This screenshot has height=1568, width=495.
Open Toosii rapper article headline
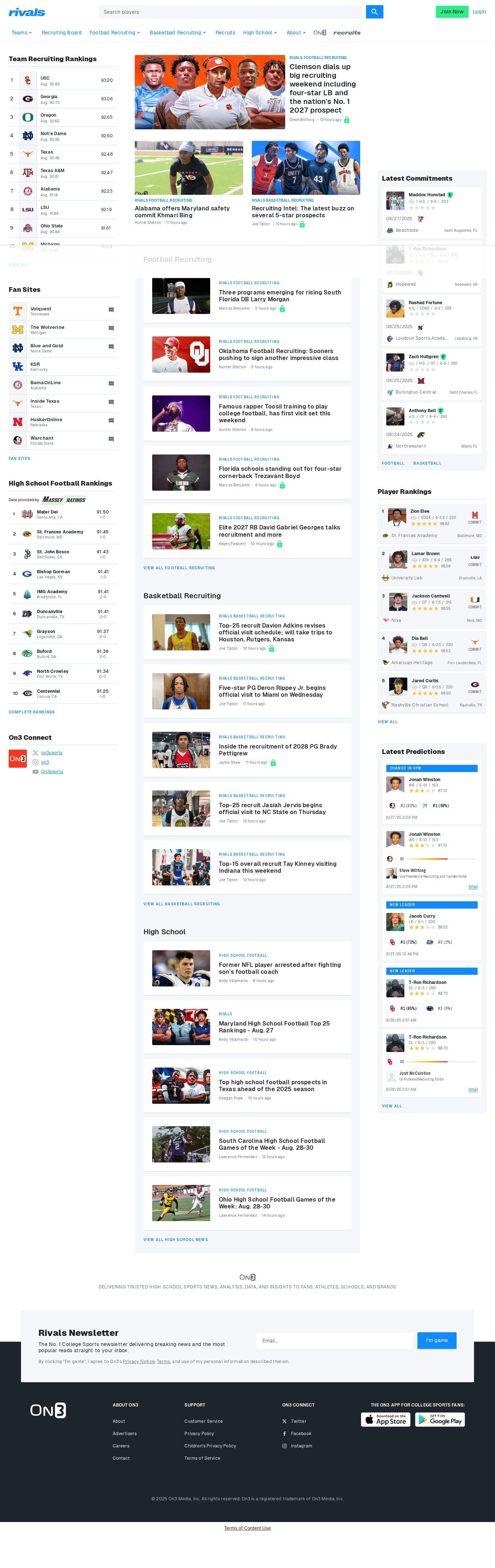pos(275,413)
